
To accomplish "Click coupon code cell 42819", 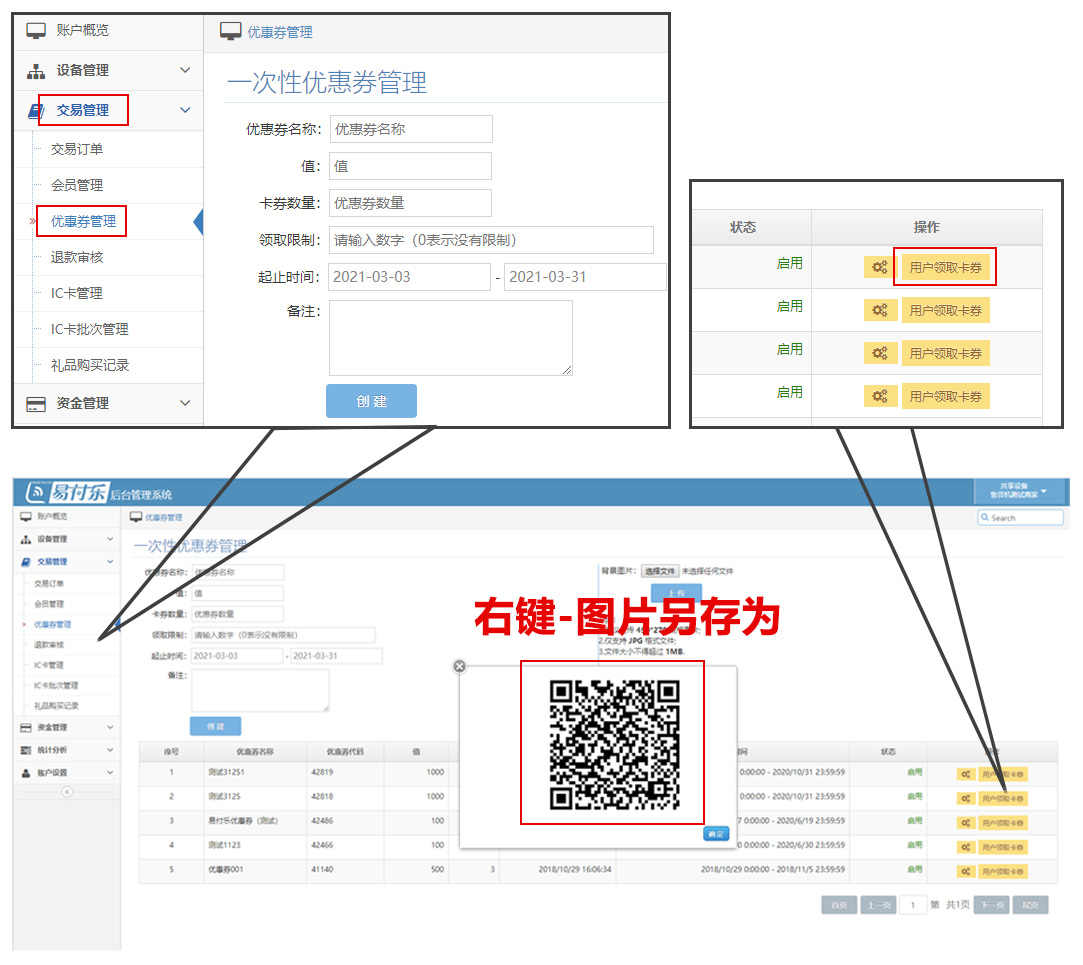I will 322,772.
